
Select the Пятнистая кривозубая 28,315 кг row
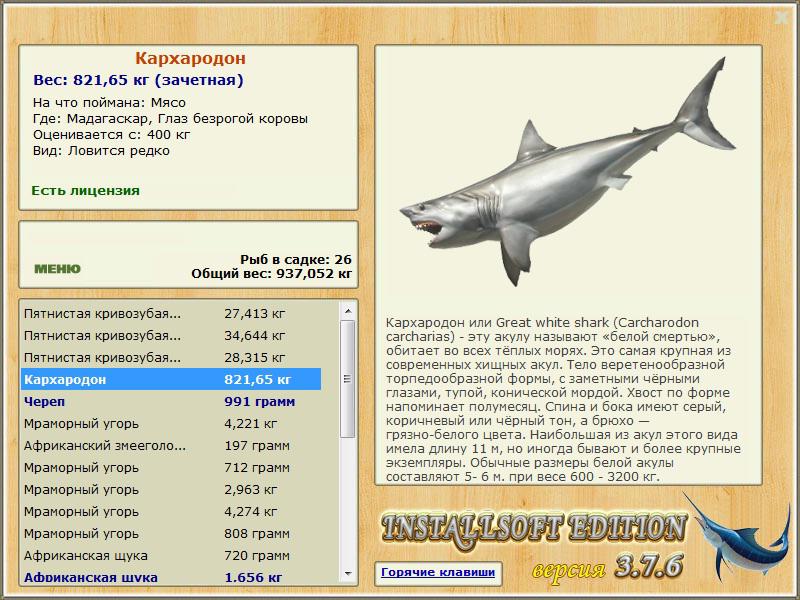point(171,358)
